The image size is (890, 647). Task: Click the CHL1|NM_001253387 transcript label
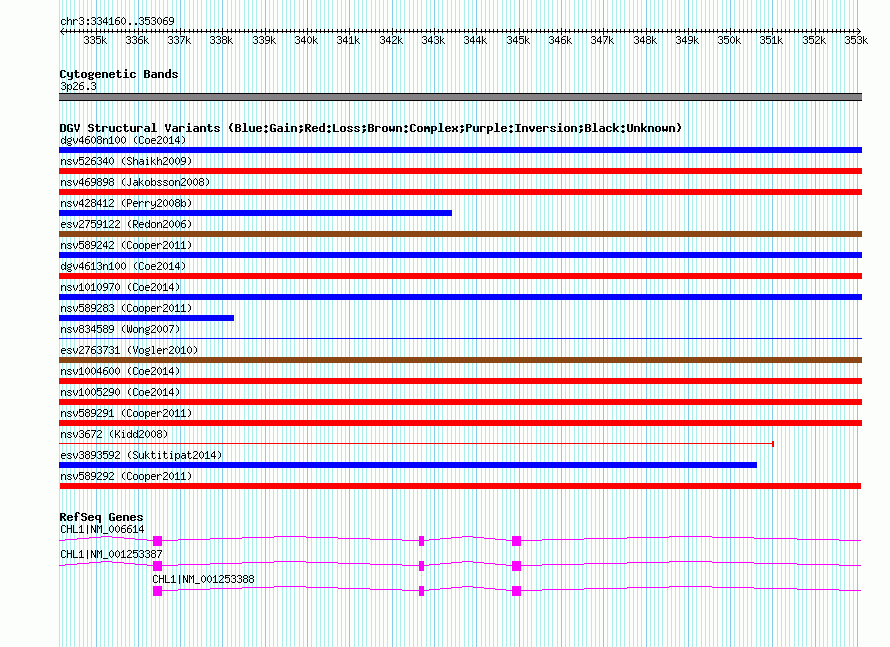pos(111,554)
